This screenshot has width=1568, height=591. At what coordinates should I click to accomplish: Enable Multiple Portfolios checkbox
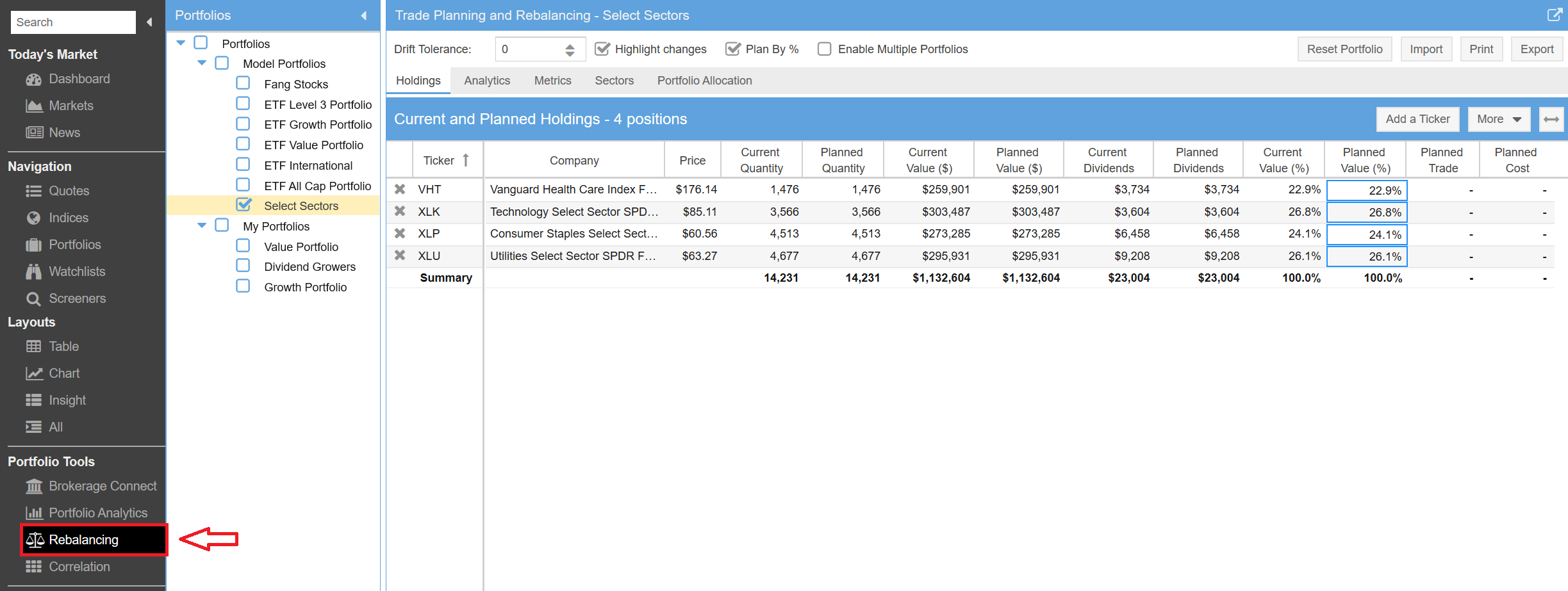[825, 49]
